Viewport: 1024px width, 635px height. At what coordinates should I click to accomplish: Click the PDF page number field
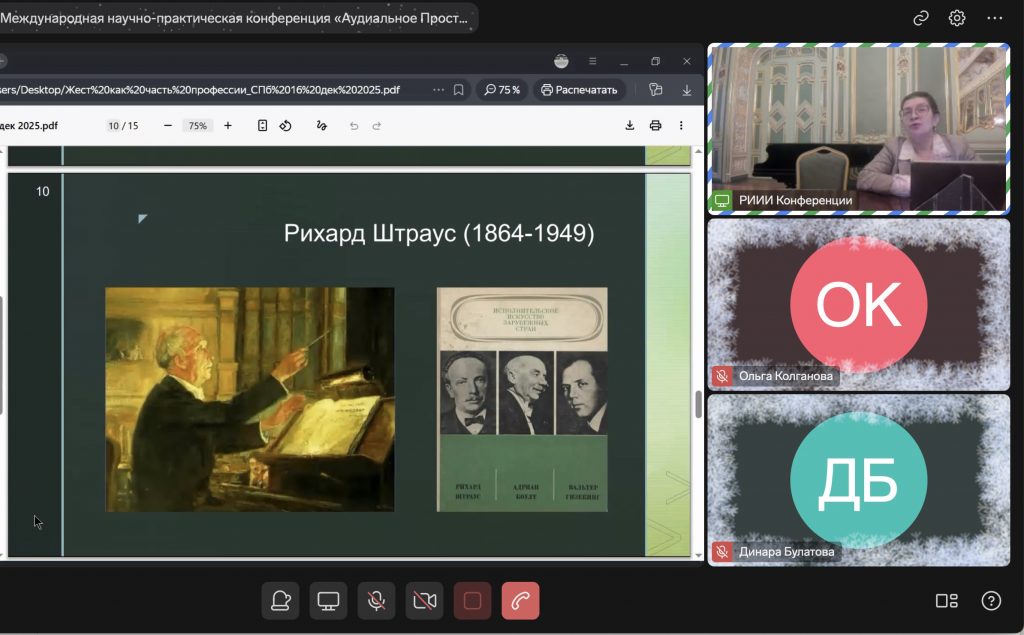click(x=114, y=126)
